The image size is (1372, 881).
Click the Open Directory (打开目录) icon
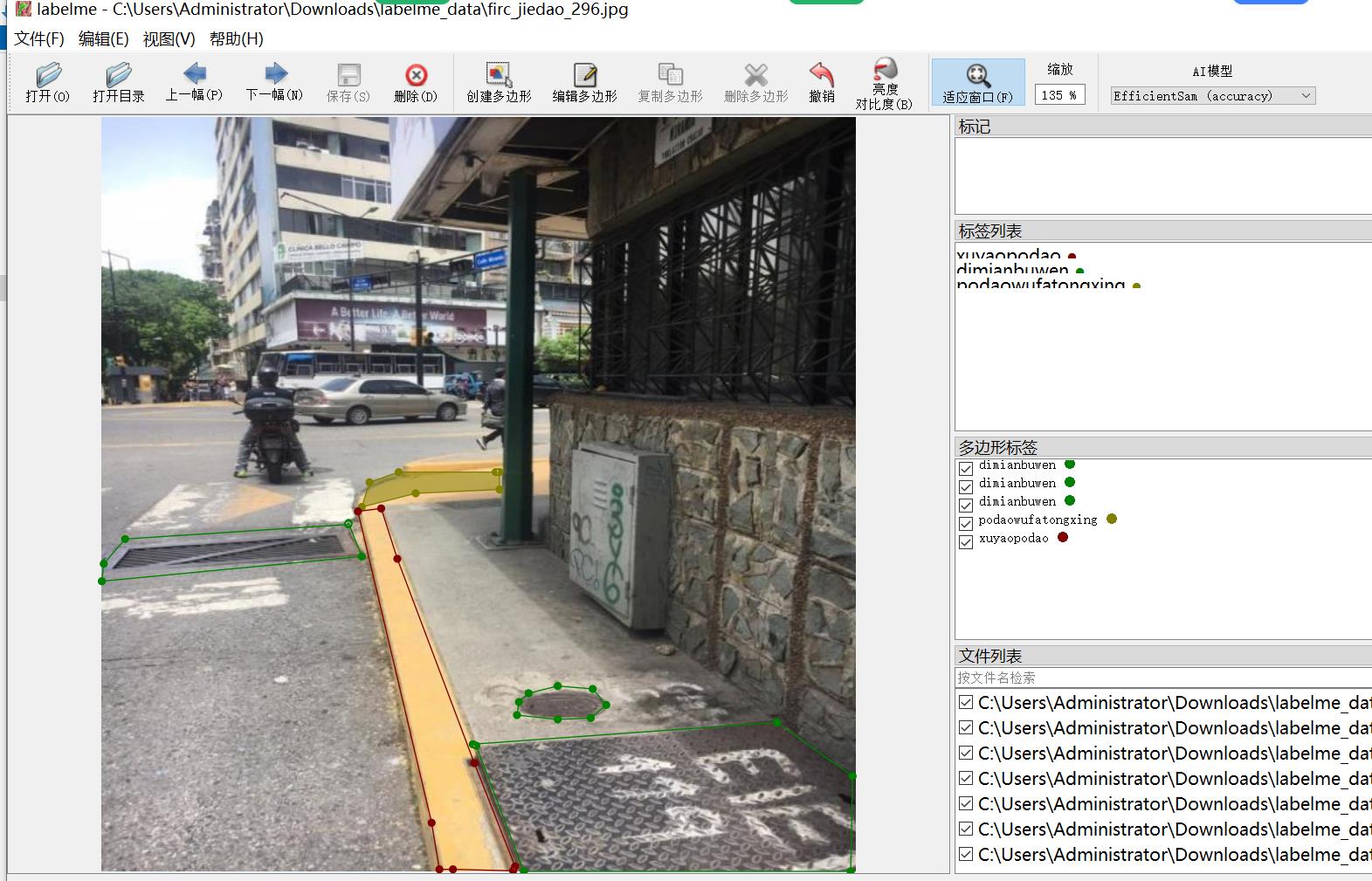tap(118, 82)
